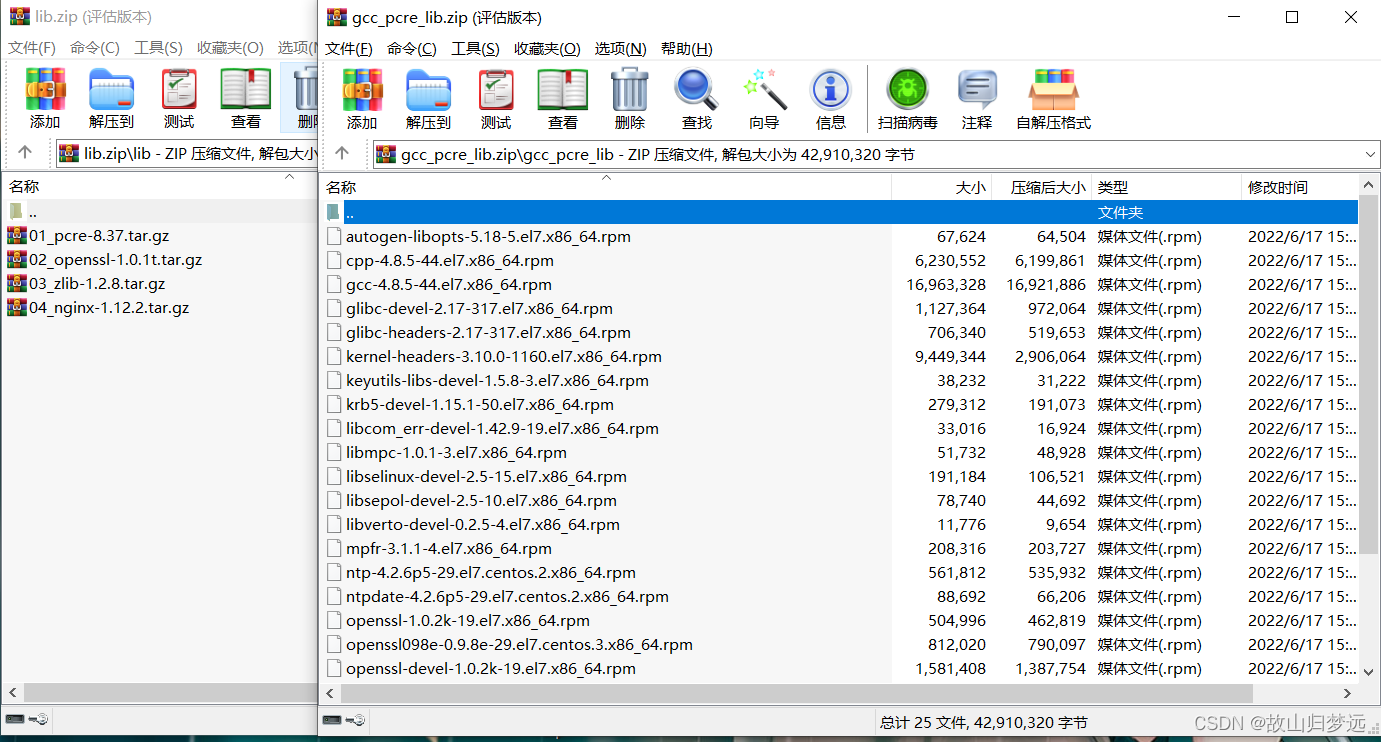Go up one level in lib.zip window
This screenshot has width=1381, height=742.
pos(25,153)
